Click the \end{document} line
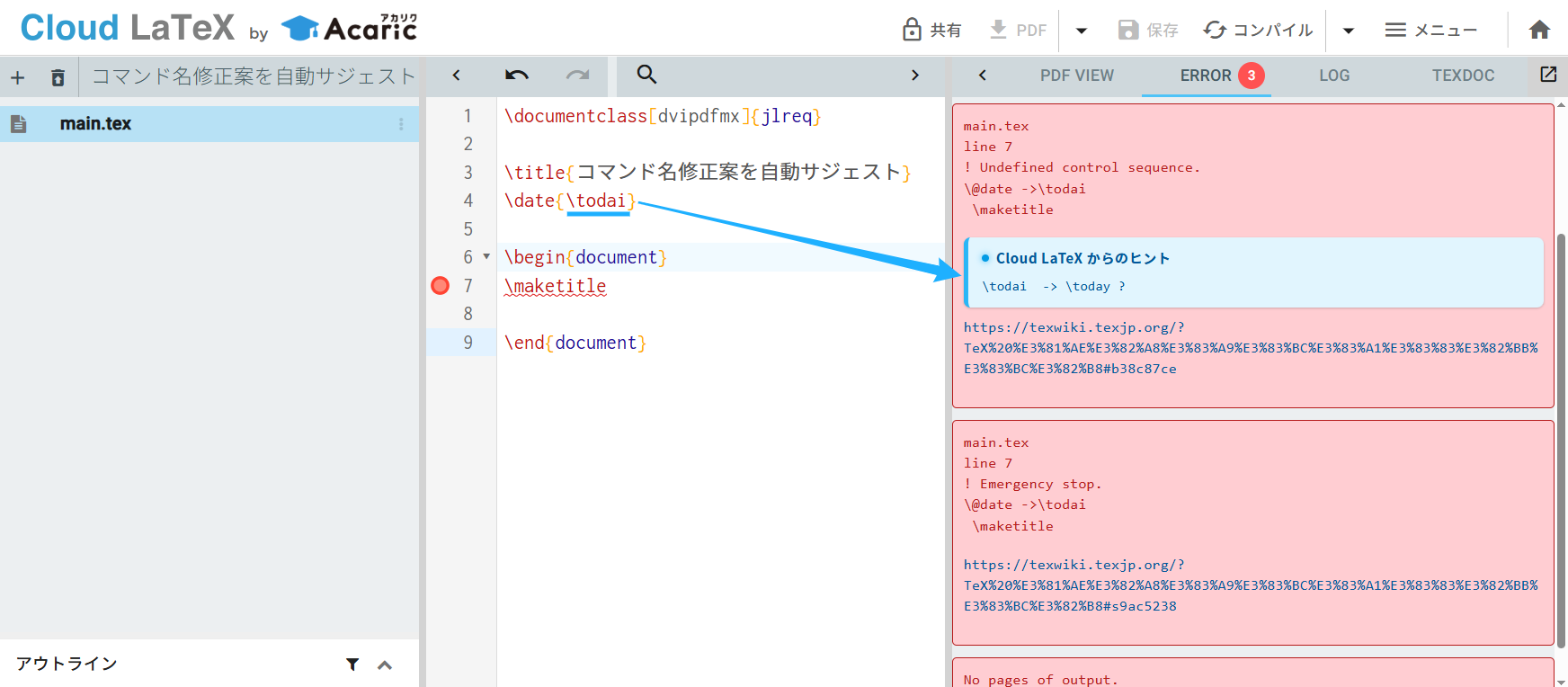Screen dimensions: 1568x687 pyautogui.click(x=575, y=343)
